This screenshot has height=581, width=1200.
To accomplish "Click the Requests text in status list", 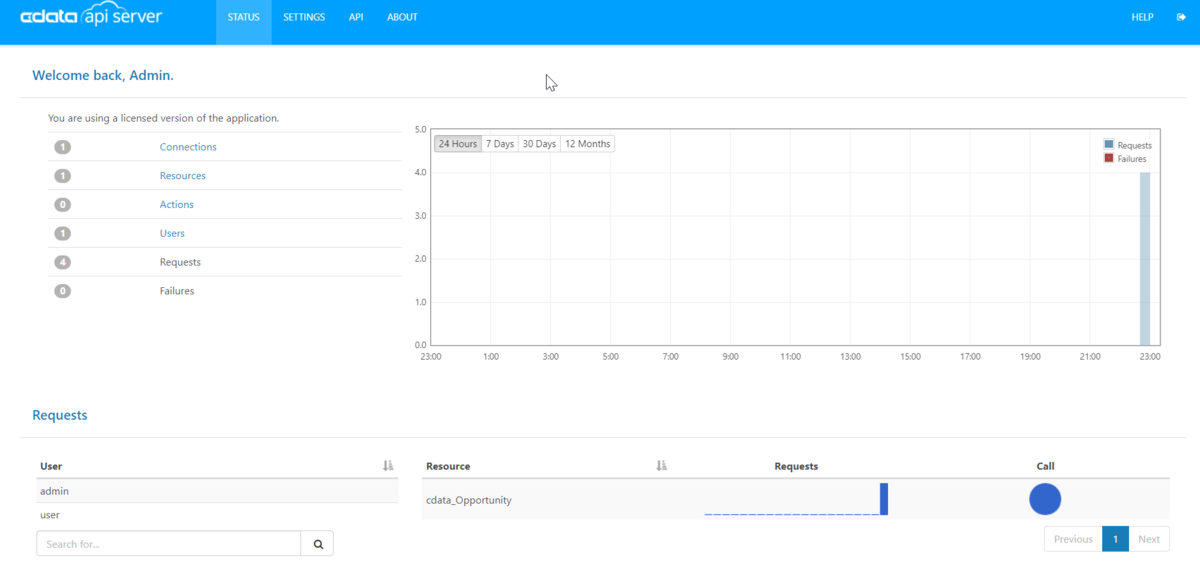I will (x=180, y=262).
